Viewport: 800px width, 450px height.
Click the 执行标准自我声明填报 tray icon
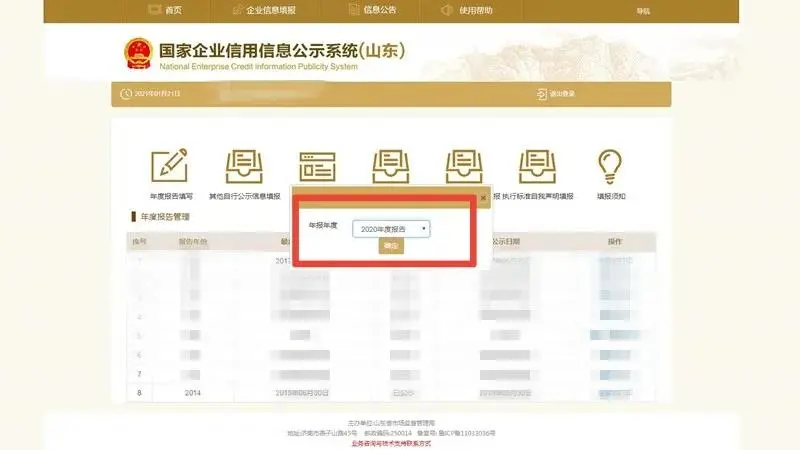[x=537, y=166]
